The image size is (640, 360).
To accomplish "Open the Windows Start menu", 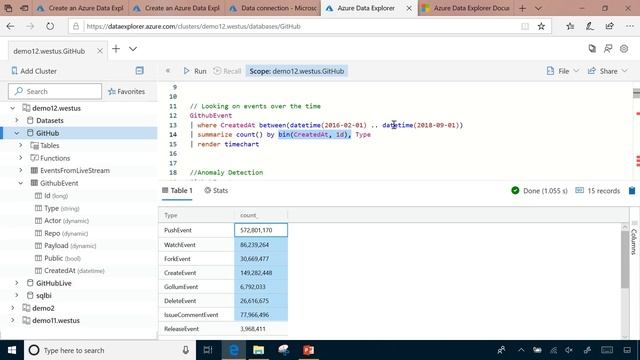I will coord(12,350).
